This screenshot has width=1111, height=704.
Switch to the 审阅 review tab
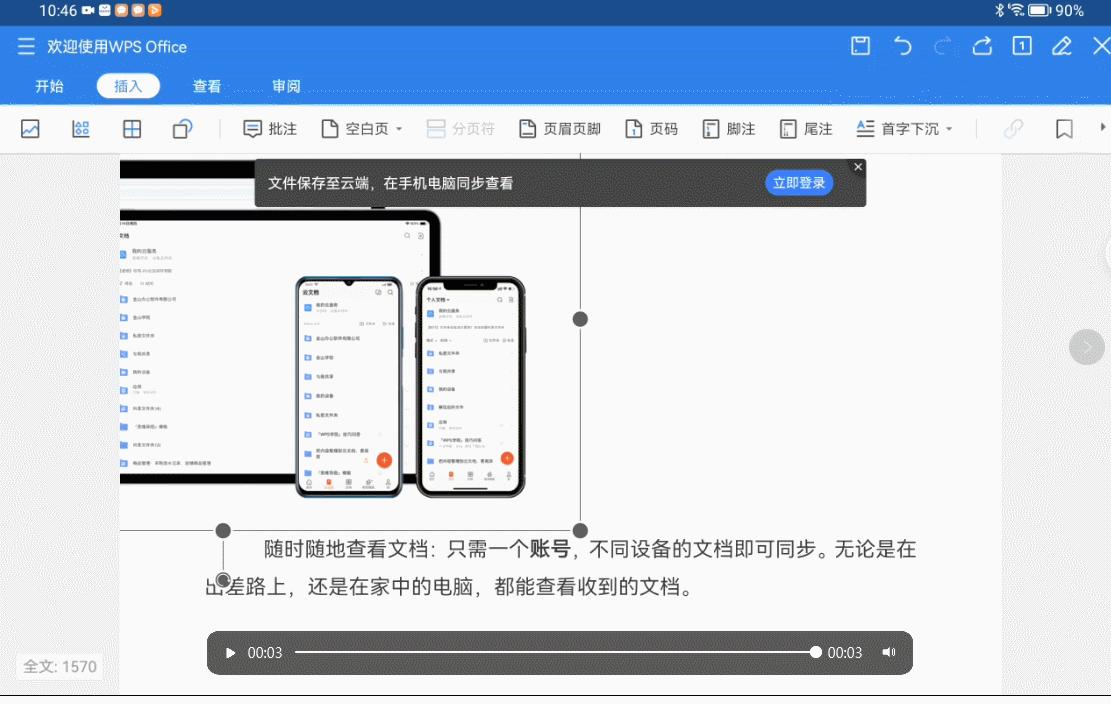point(286,86)
